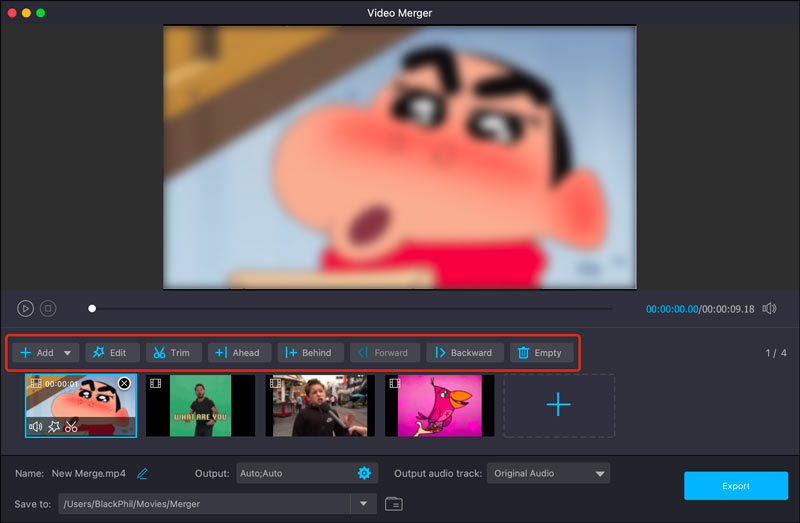The width and height of the screenshot is (800, 523).
Task: Select the Trim scissors tool
Action: click(x=173, y=352)
